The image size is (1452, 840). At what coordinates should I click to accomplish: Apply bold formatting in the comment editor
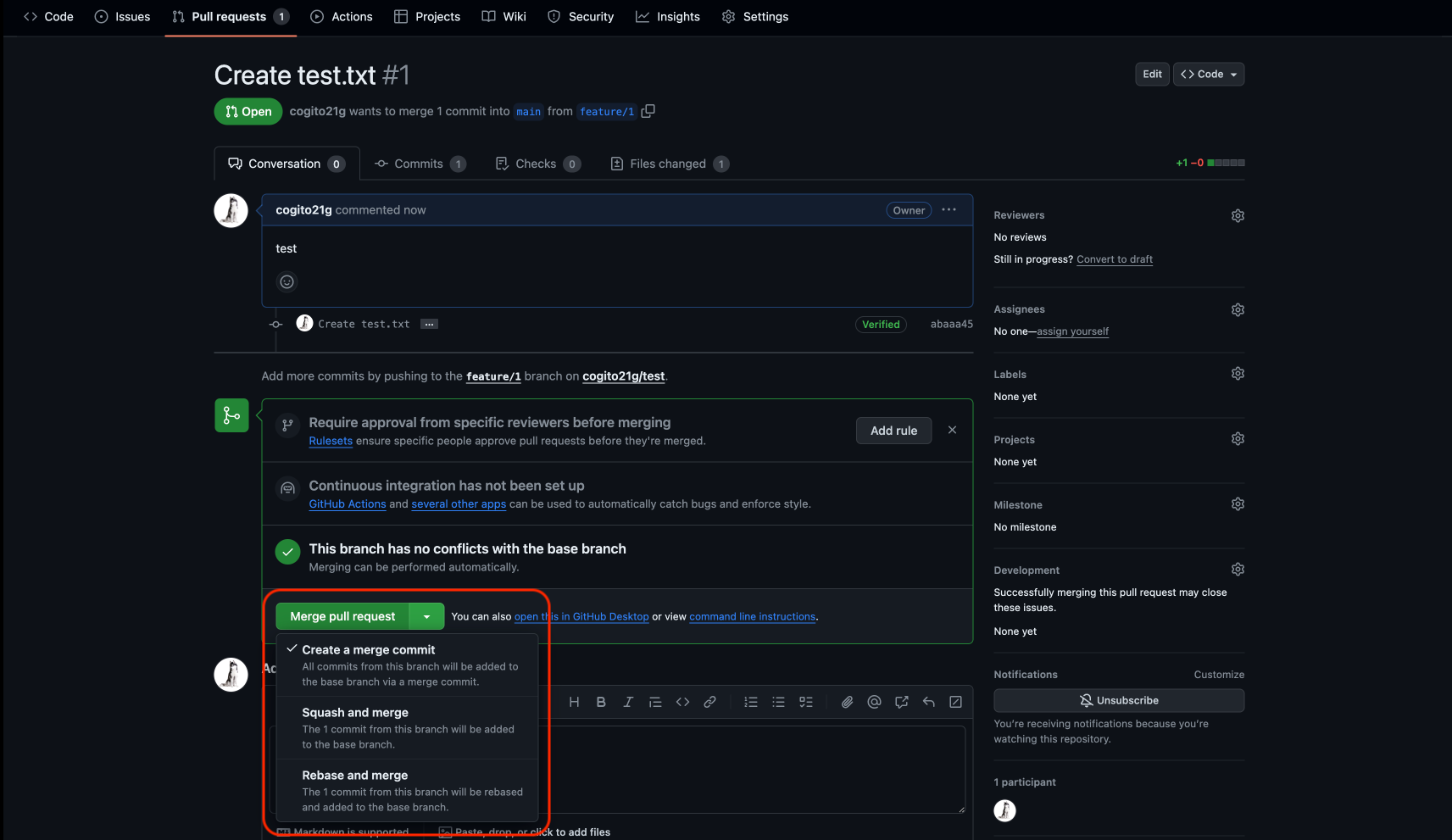pos(601,702)
